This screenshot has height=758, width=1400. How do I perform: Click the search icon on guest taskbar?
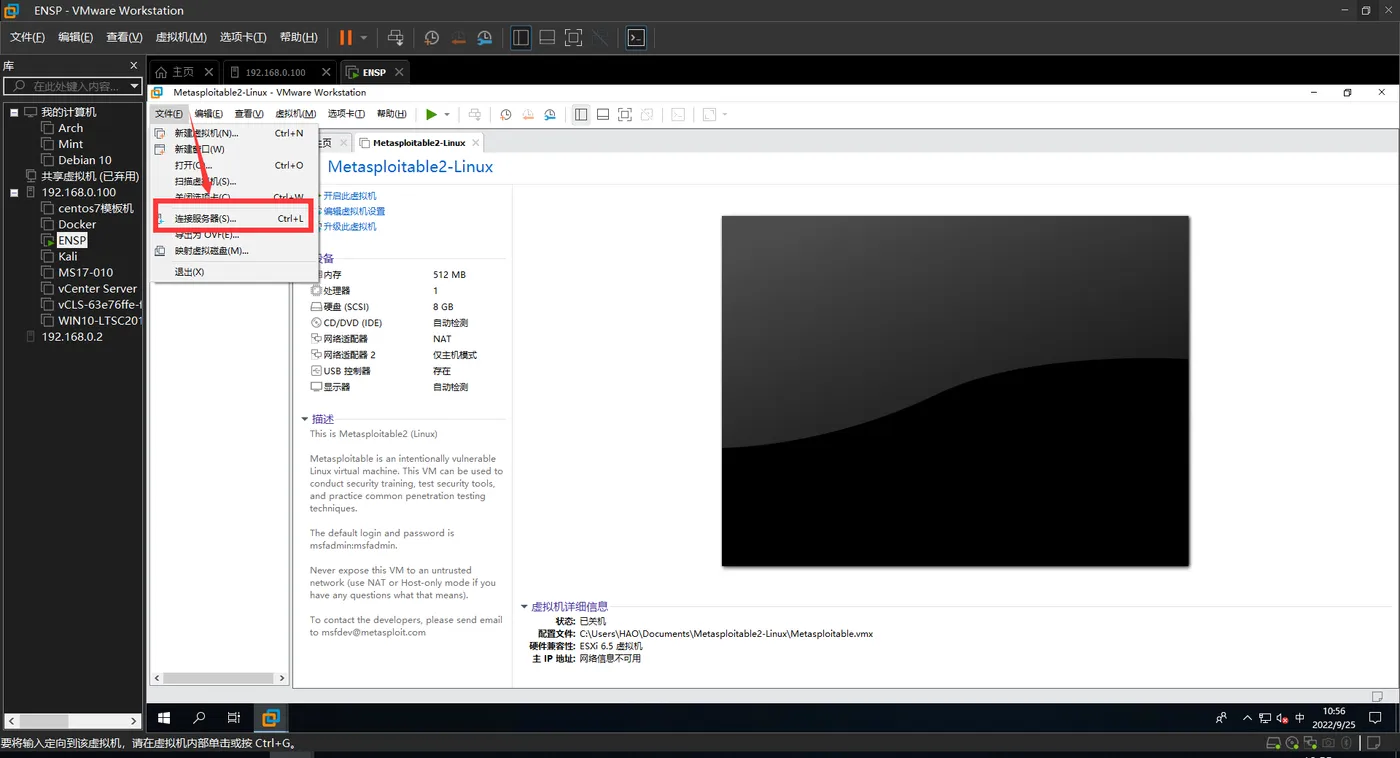click(199, 718)
